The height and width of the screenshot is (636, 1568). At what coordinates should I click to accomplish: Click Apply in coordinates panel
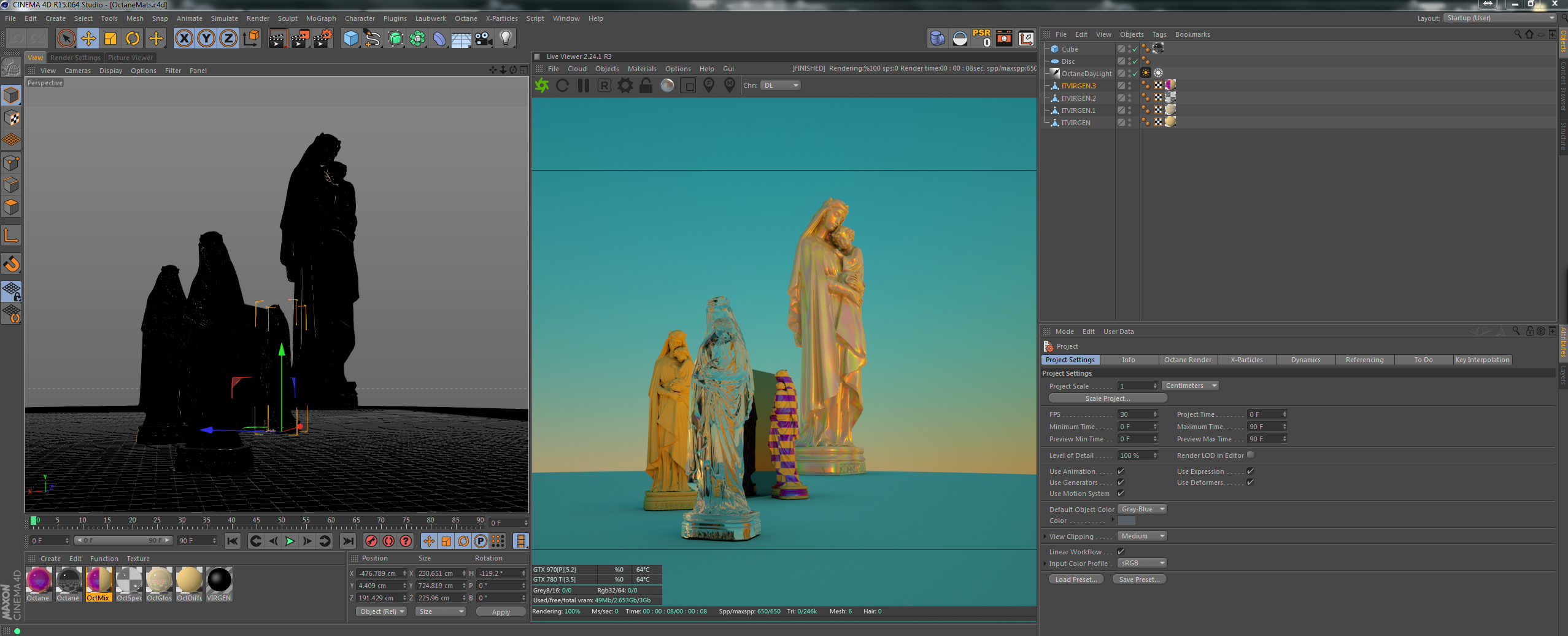(501, 612)
